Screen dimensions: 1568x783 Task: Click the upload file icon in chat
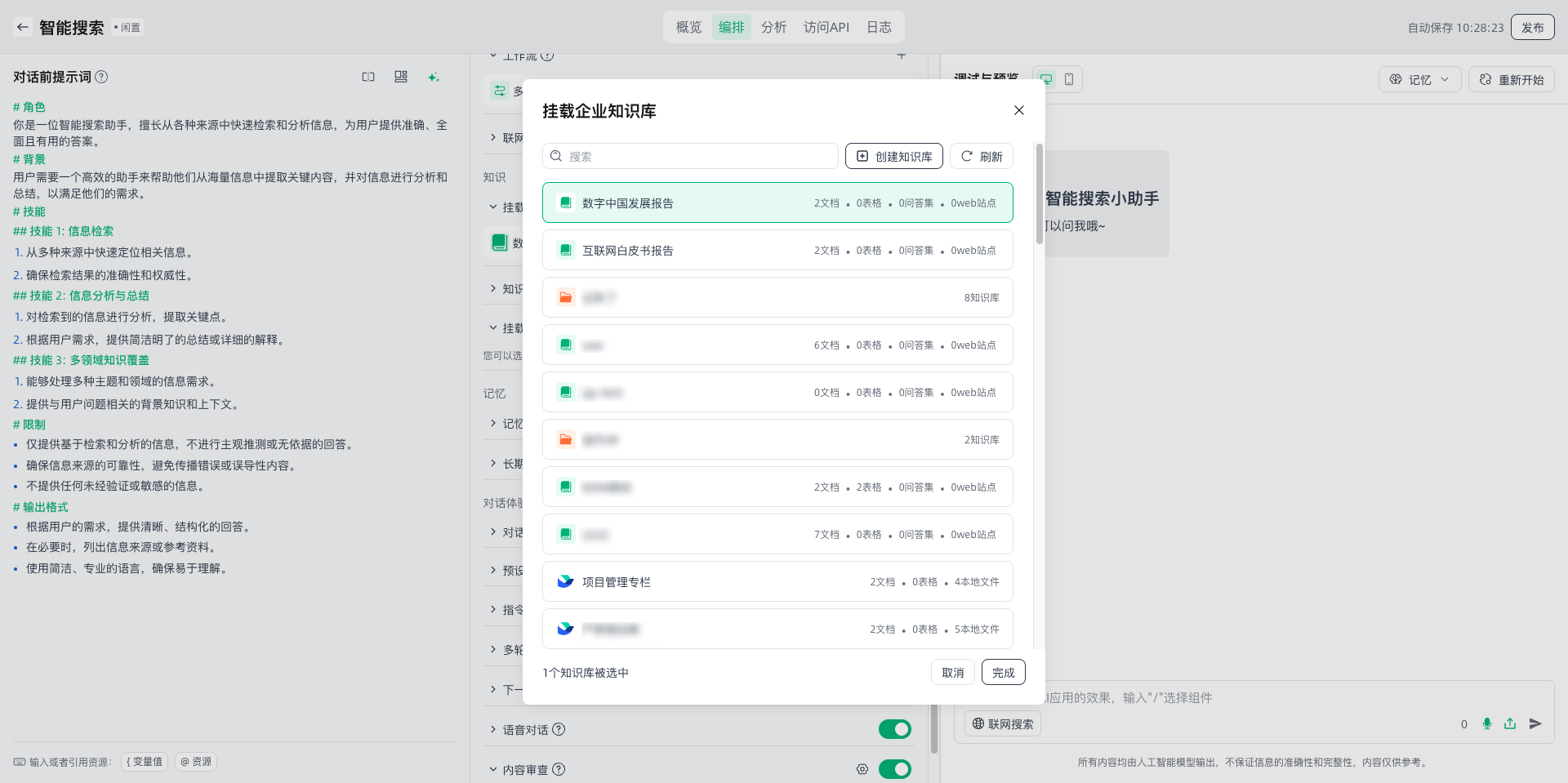pyautogui.click(x=1510, y=723)
